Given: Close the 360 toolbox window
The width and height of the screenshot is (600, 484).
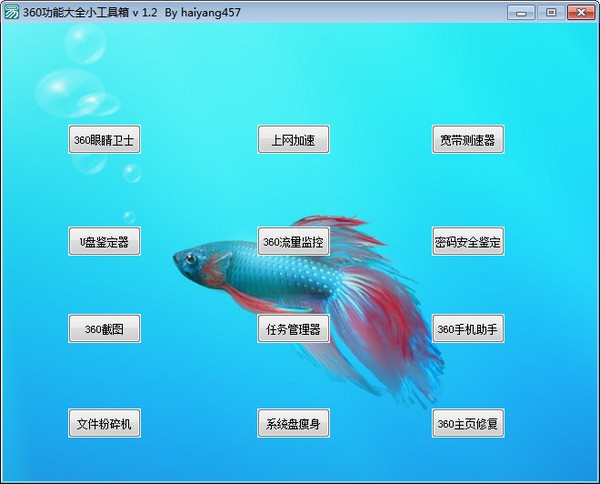Looking at the screenshot, I should pyautogui.click(x=581, y=13).
